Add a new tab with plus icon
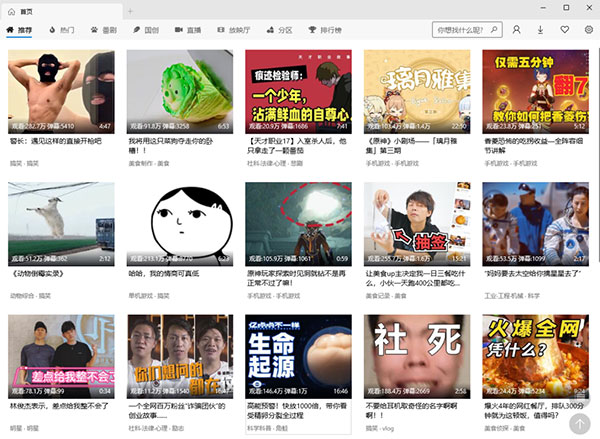The width and height of the screenshot is (600, 439). 130,9
